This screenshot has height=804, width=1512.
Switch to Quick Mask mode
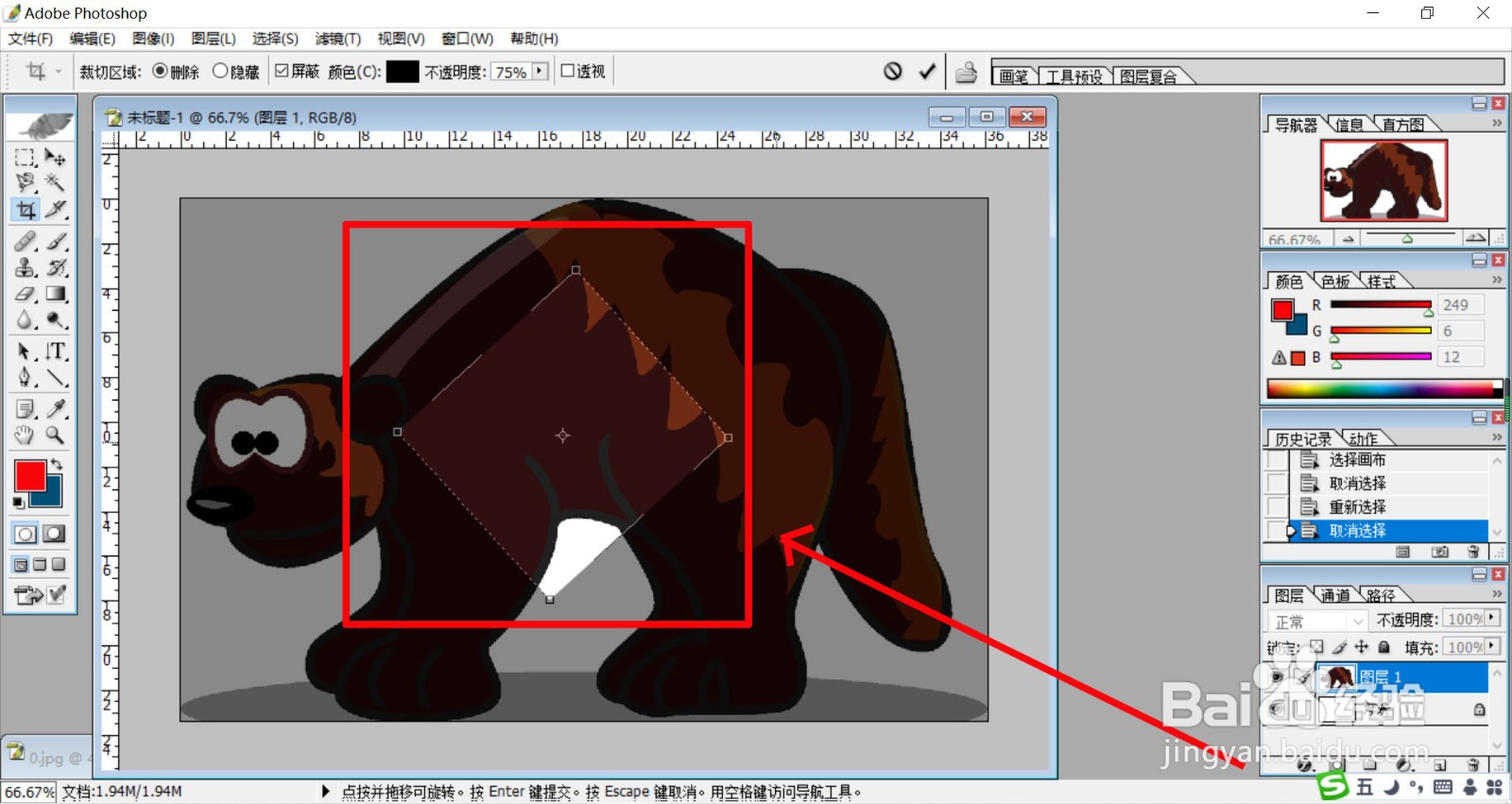point(55,534)
